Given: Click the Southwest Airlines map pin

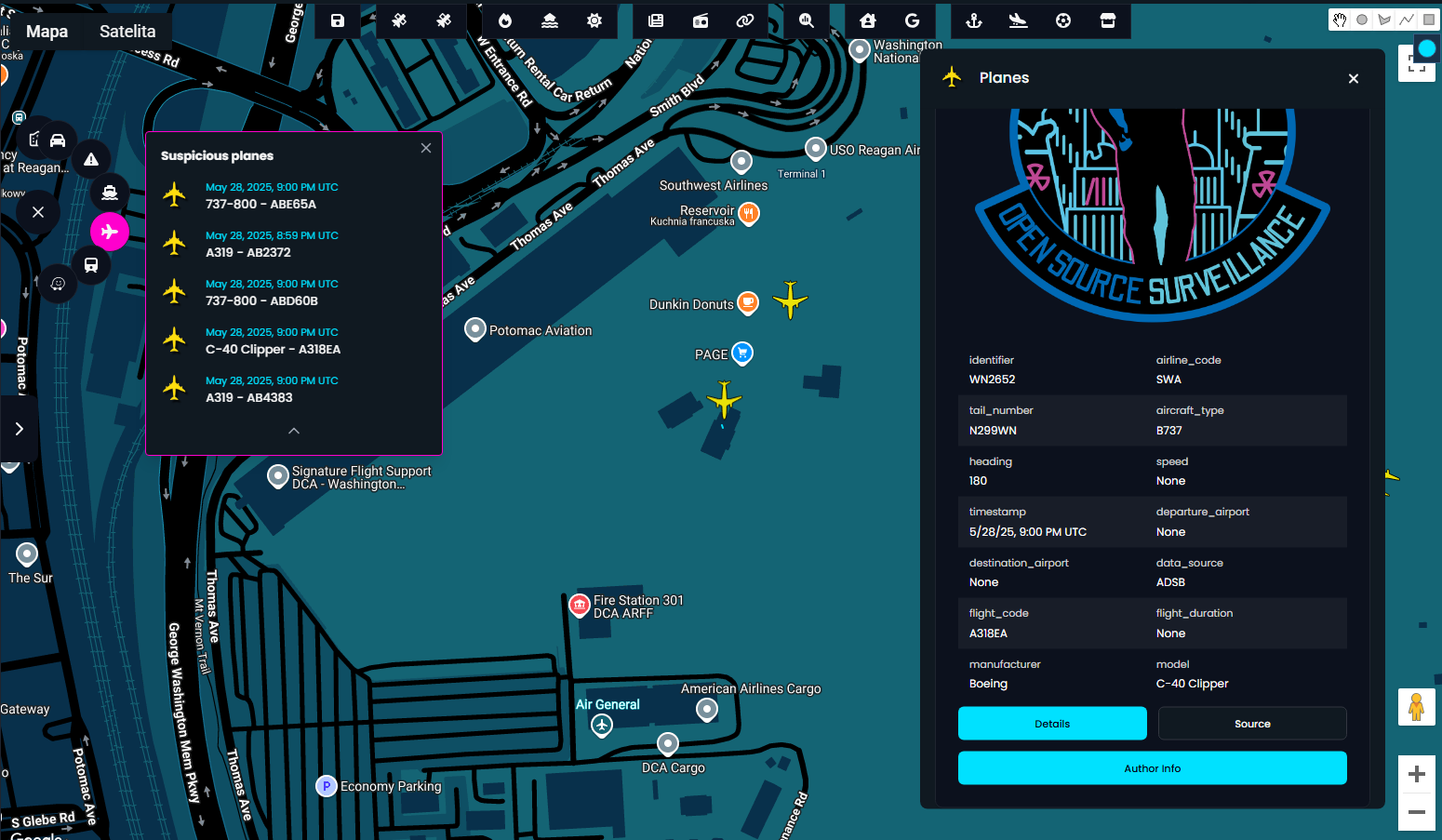Looking at the screenshot, I should coord(741,162).
